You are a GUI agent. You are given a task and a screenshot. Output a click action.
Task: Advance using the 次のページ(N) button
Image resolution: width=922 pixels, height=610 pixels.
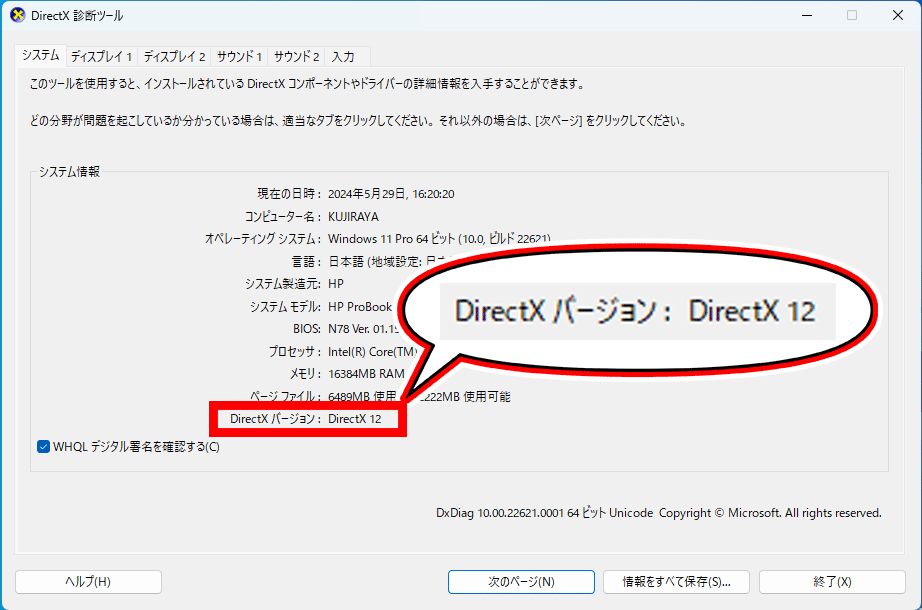(521, 581)
